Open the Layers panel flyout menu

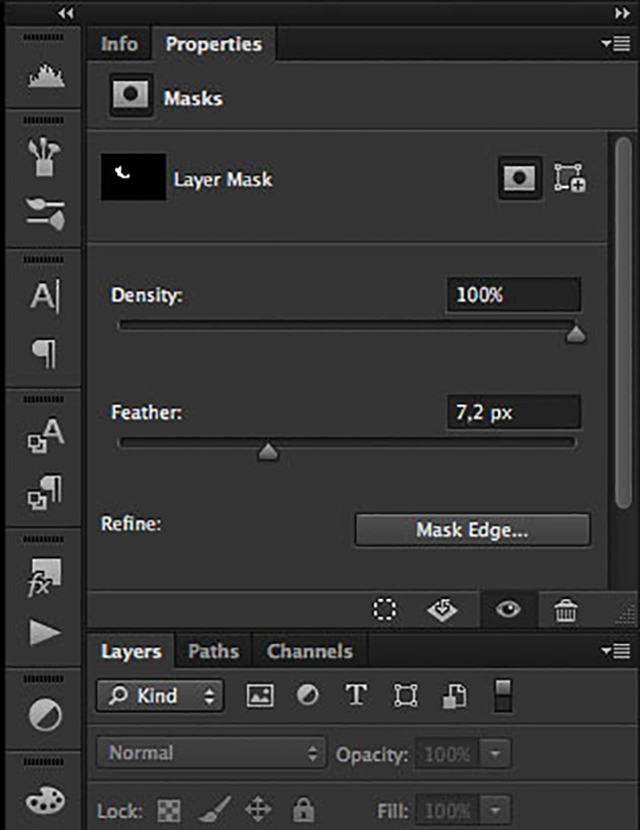[x=616, y=651]
